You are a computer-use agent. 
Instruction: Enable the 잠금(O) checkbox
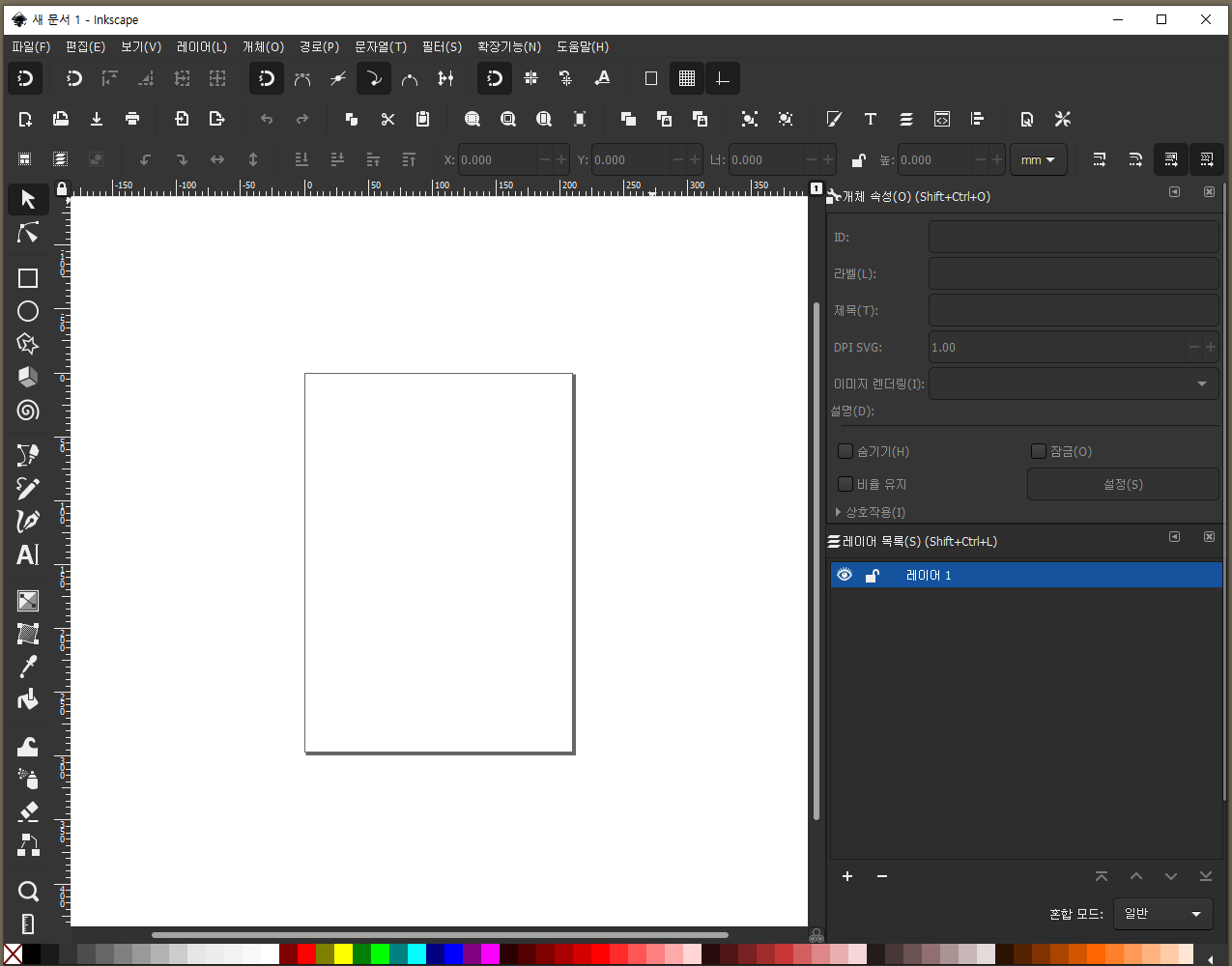tap(1039, 451)
